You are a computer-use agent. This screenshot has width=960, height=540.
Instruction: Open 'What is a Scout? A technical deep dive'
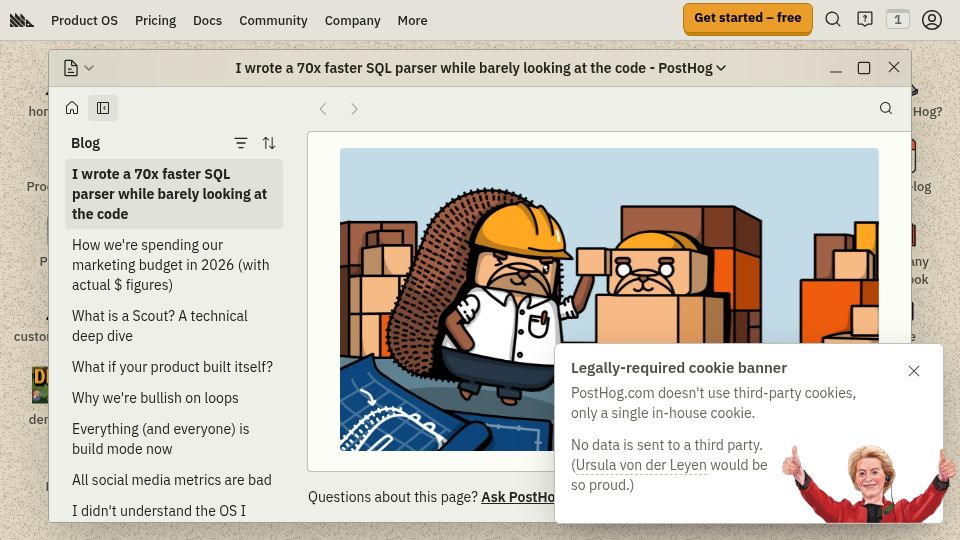tap(174, 326)
